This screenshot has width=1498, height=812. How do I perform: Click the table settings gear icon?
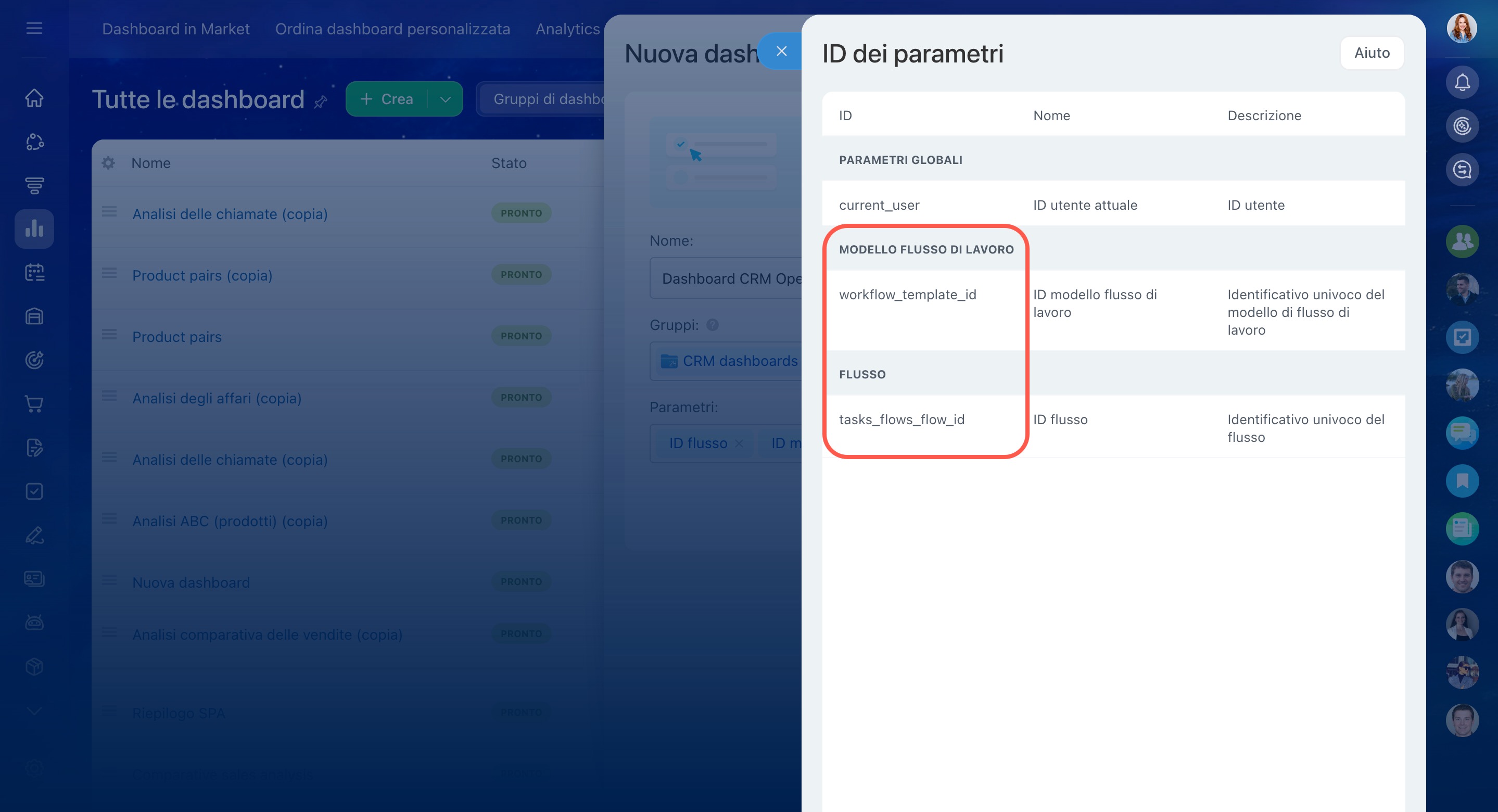coord(108,163)
